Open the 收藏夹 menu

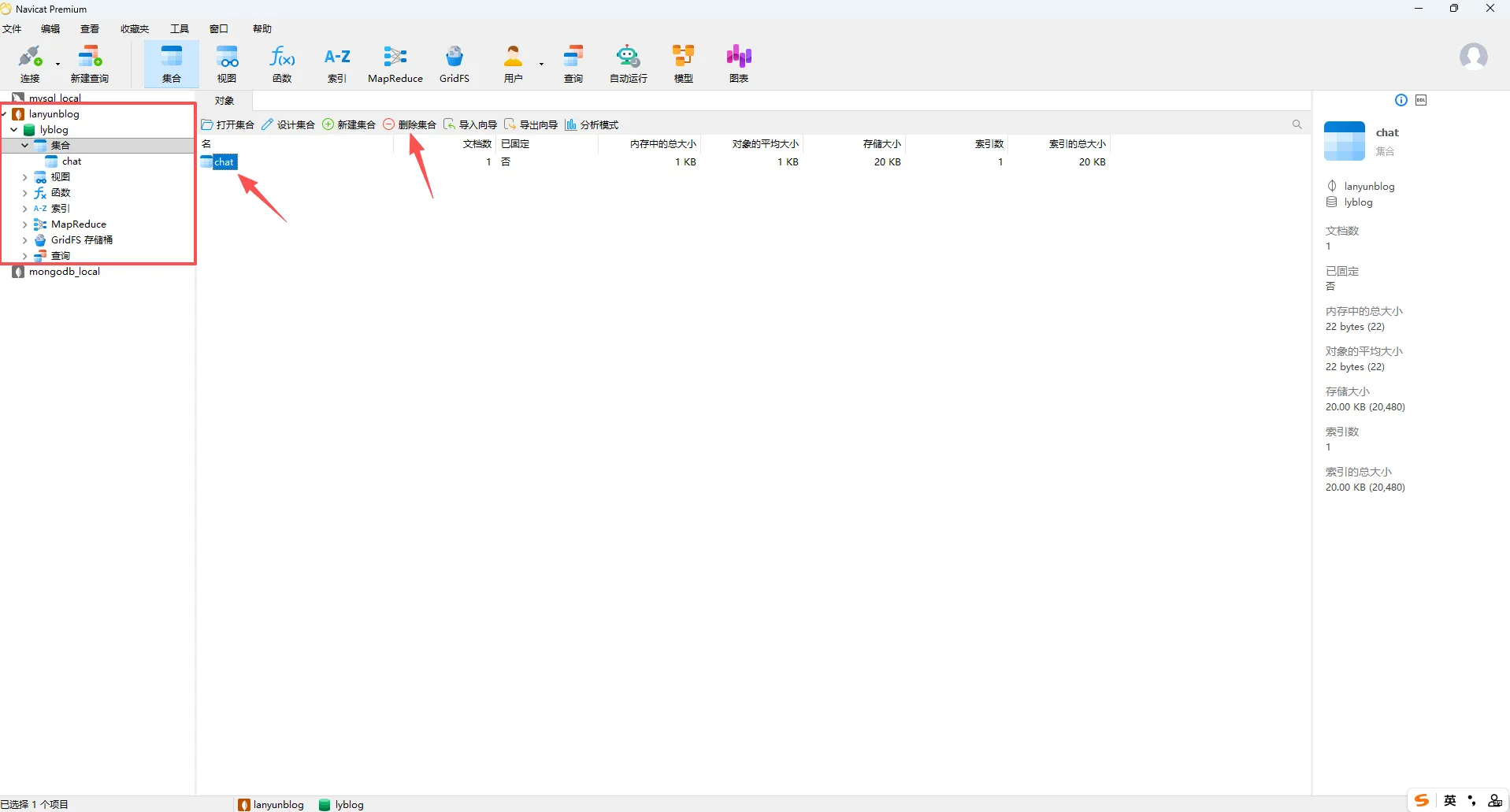pyautogui.click(x=135, y=29)
